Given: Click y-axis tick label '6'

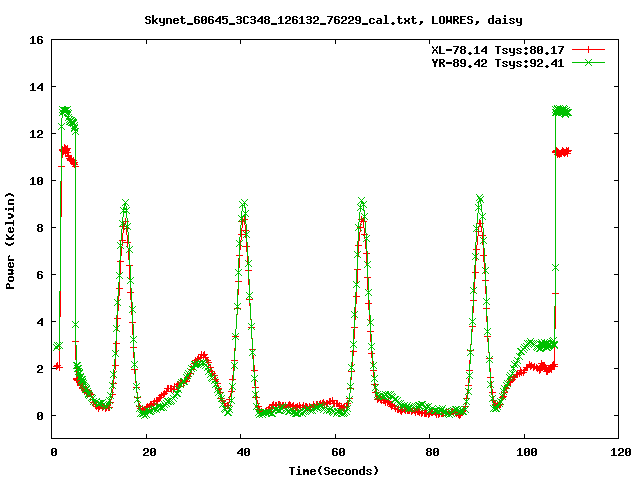Looking at the screenshot, I should click(x=40, y=275).
